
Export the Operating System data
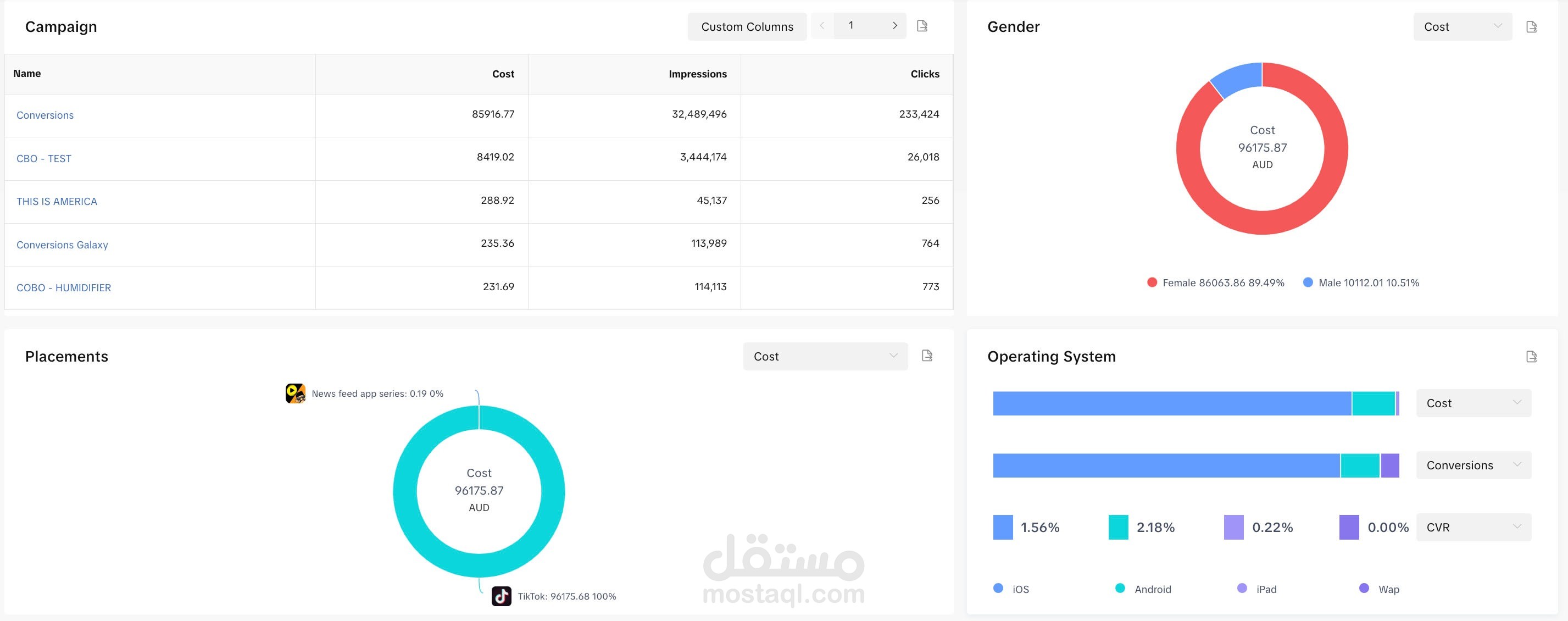click(x=1532, y=357)
